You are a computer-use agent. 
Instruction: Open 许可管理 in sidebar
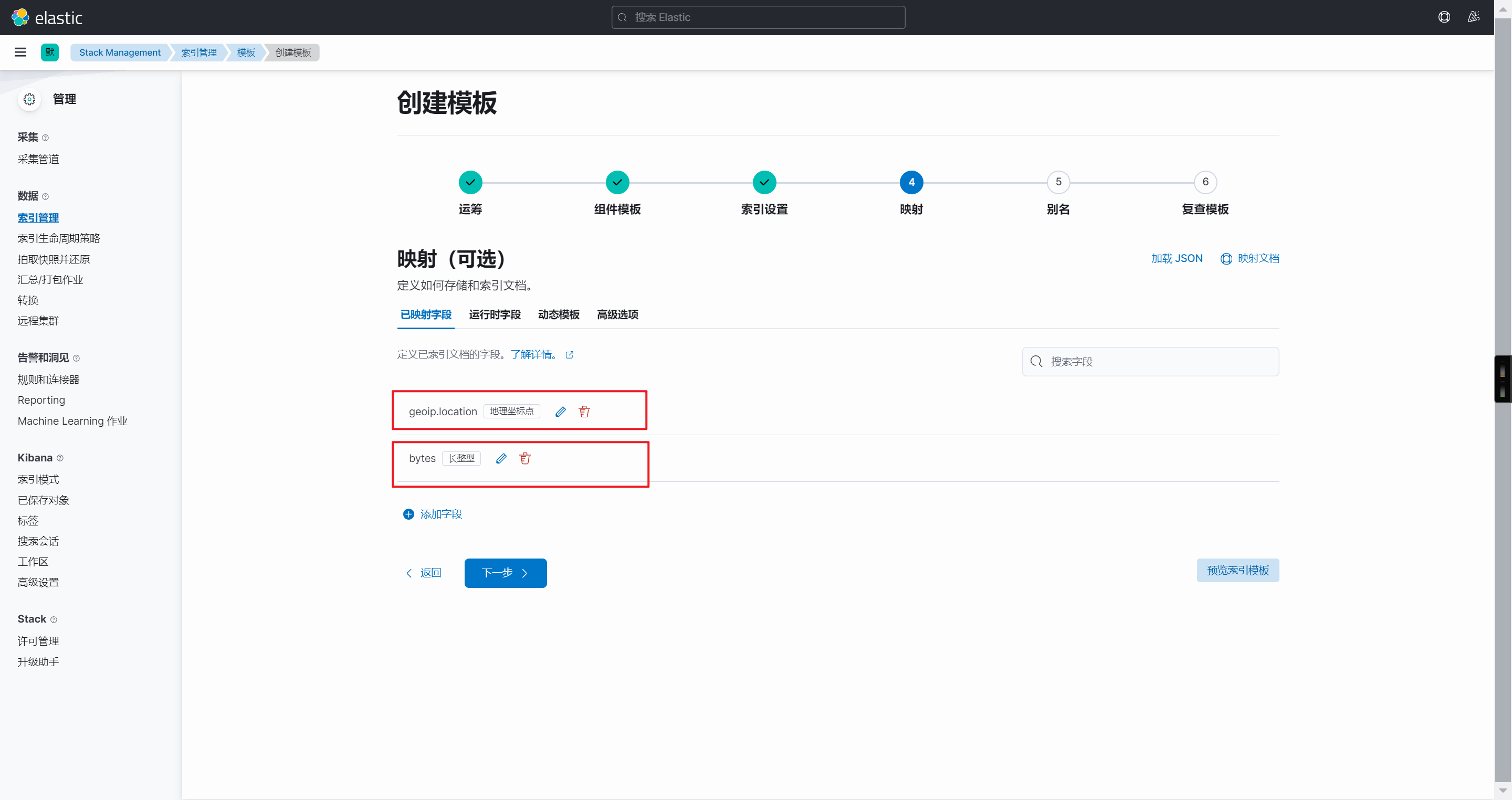point(38,641)
